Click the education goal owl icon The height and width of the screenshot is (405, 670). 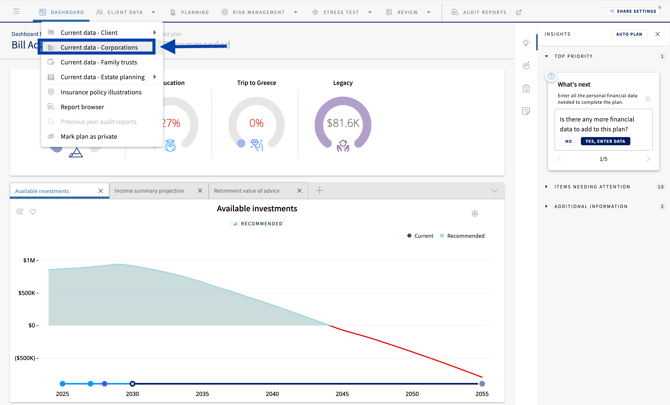[x=170, y=145]
